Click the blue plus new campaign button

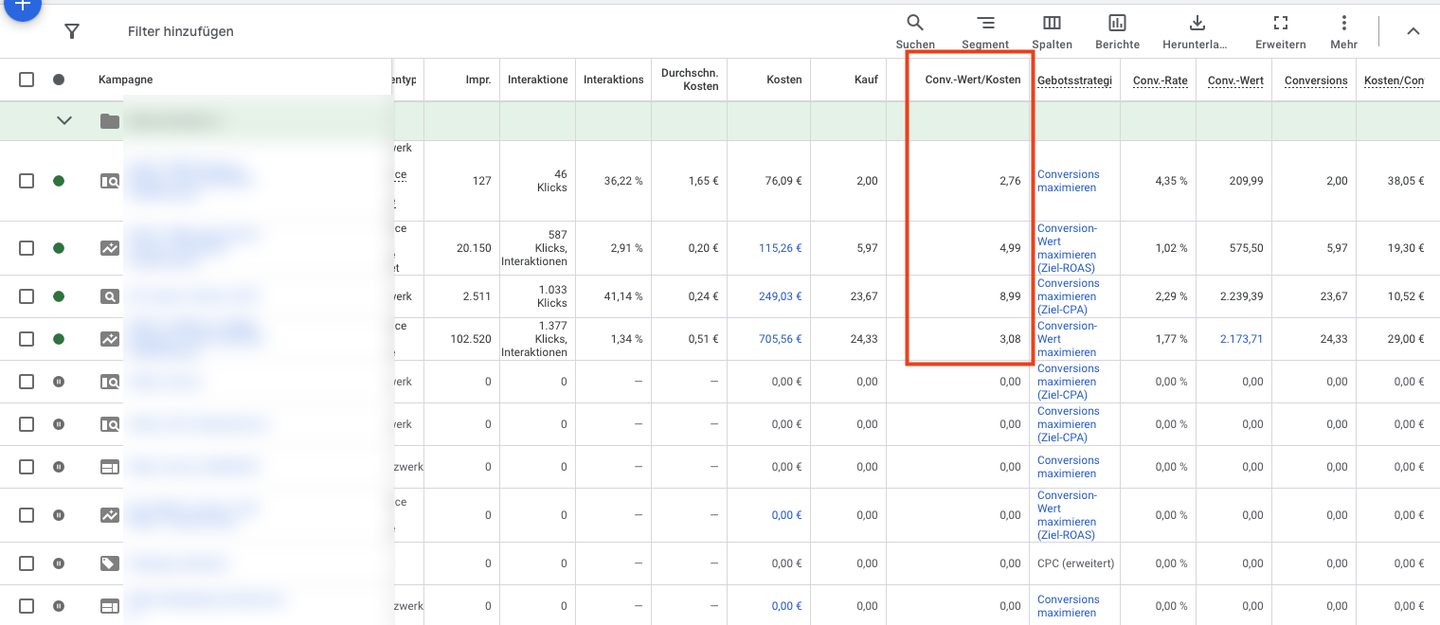tap(21, 5)
